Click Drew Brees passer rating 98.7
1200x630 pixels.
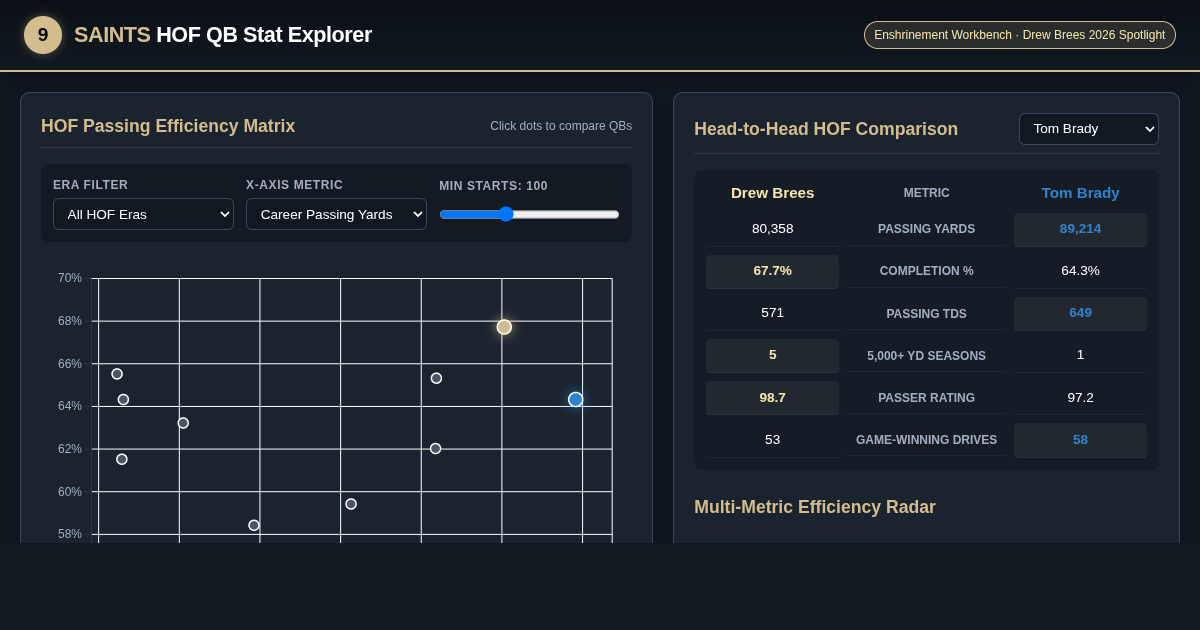pos(772,398)
